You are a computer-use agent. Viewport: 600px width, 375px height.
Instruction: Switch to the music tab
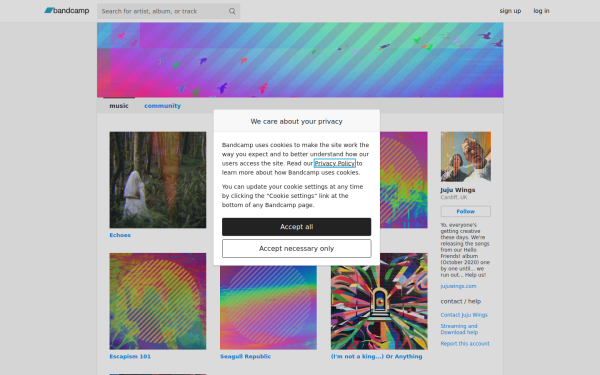pyautogui.click(x=119, y=106)
